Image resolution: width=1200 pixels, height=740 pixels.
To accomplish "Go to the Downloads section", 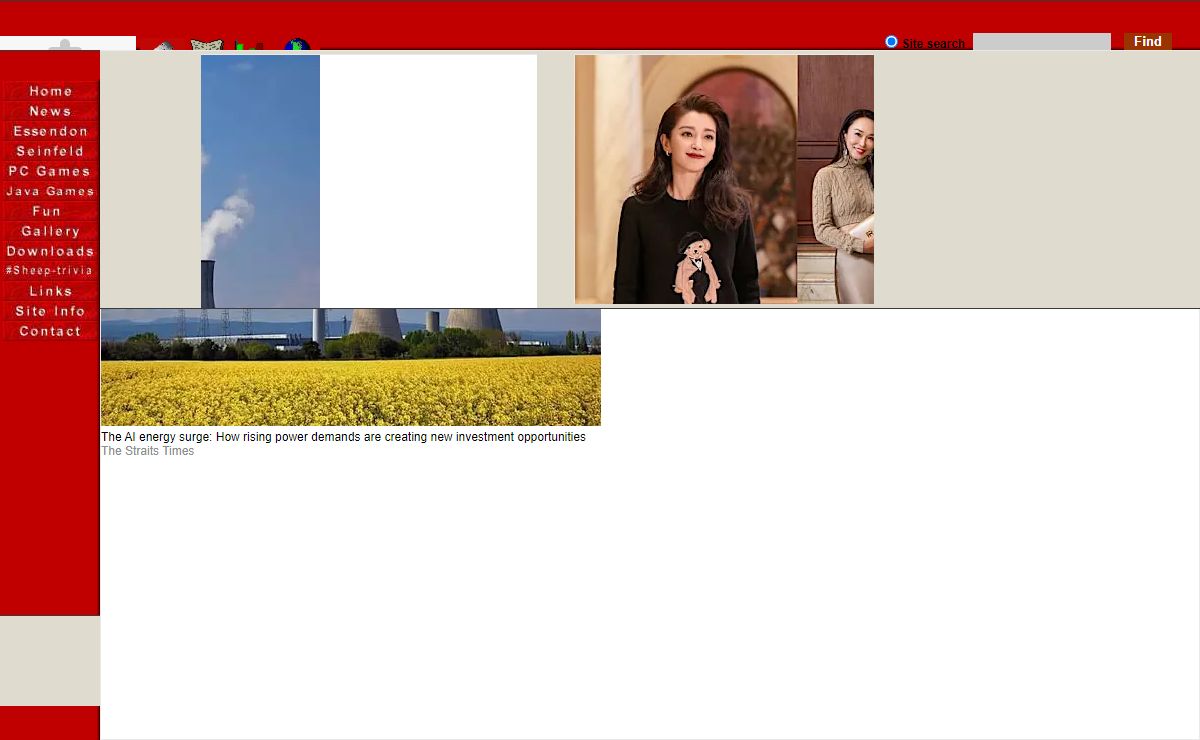I will pyautogui.click(x=50, y=251).
